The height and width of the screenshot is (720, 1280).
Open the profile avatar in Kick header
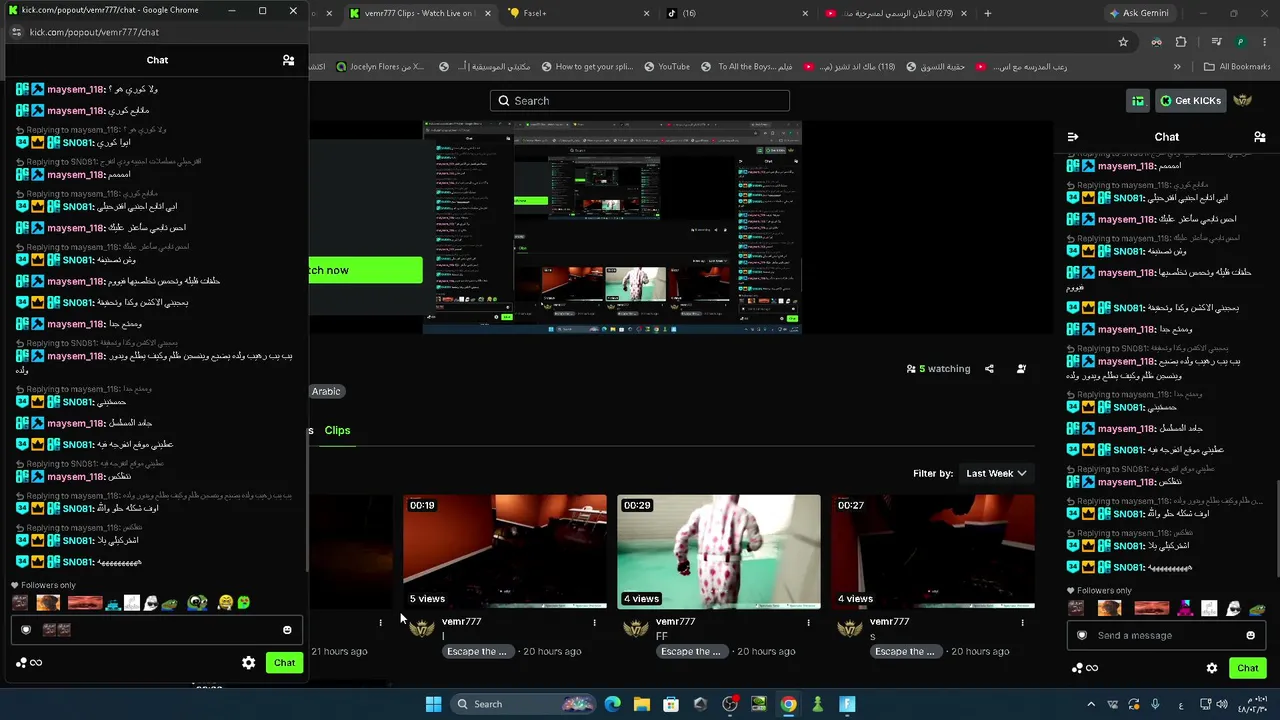point(1243,101)
